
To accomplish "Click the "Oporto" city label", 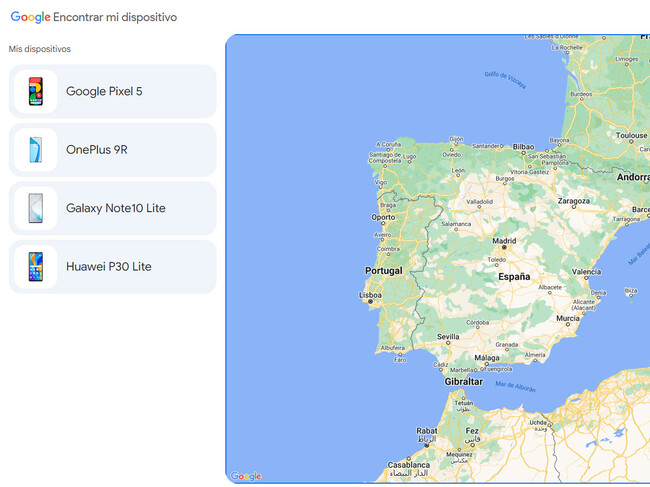I will (x=383, y=217).
